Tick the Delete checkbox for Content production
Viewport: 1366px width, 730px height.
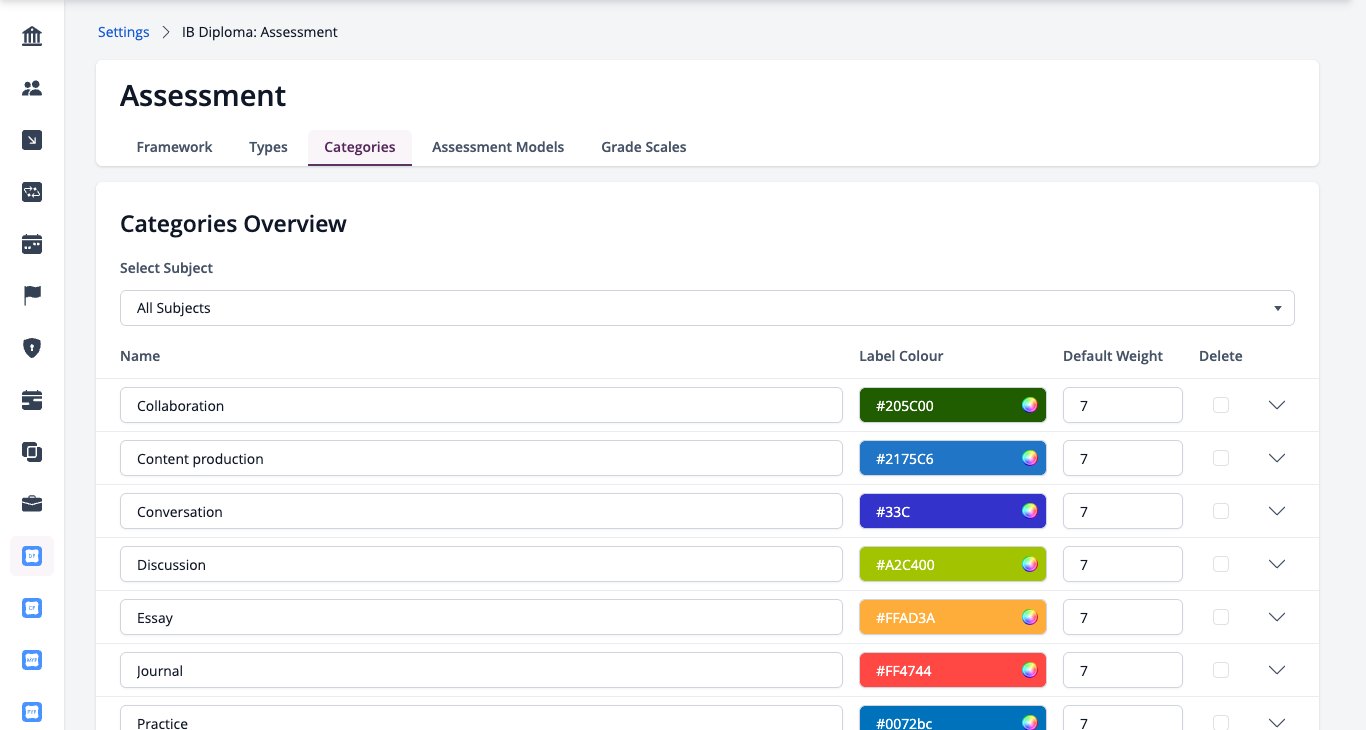pyautogui.click(x=1221, y=458)
